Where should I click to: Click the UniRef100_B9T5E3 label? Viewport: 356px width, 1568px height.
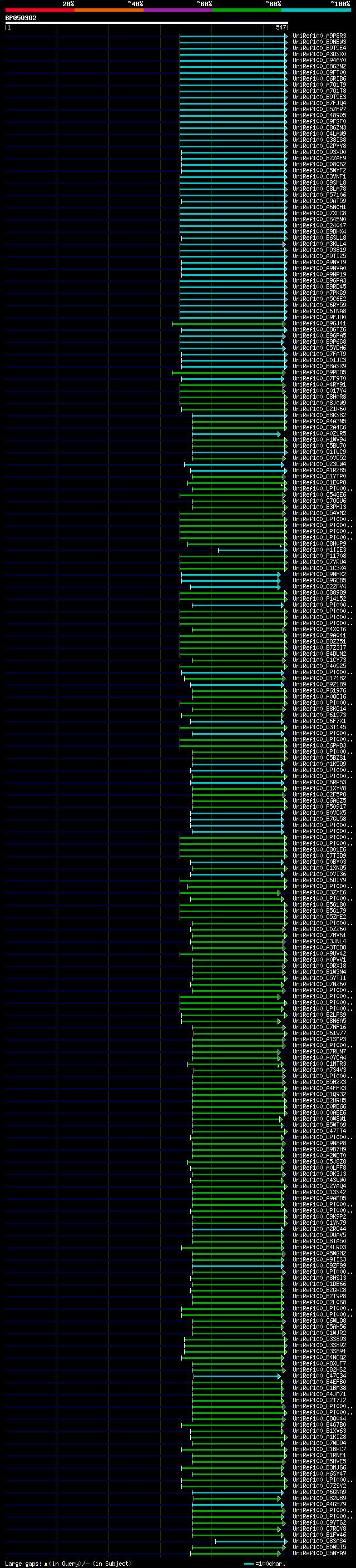(x=319, y=97)
